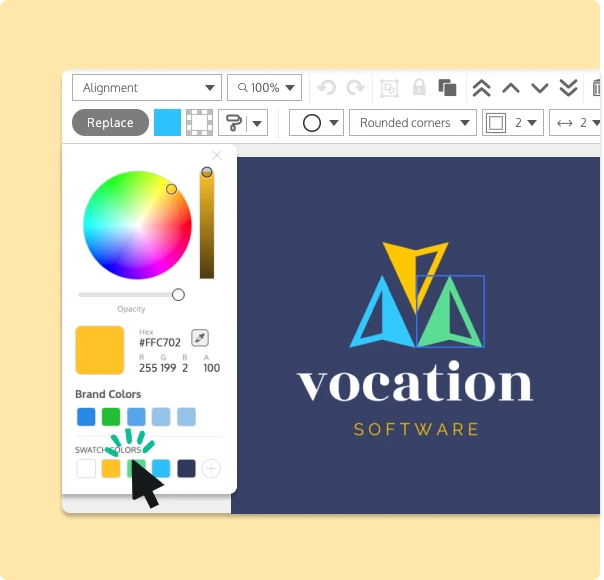Click the brightness slider handle

[x=207, y=172]
